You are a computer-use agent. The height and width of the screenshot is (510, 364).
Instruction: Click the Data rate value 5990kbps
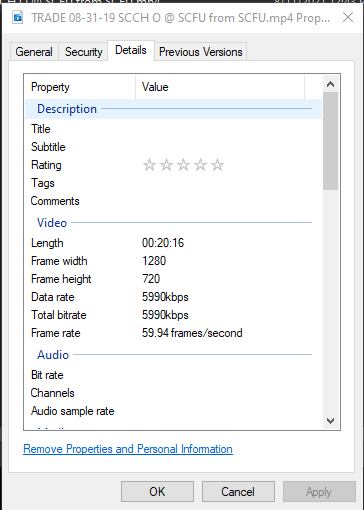coord(165,297)
